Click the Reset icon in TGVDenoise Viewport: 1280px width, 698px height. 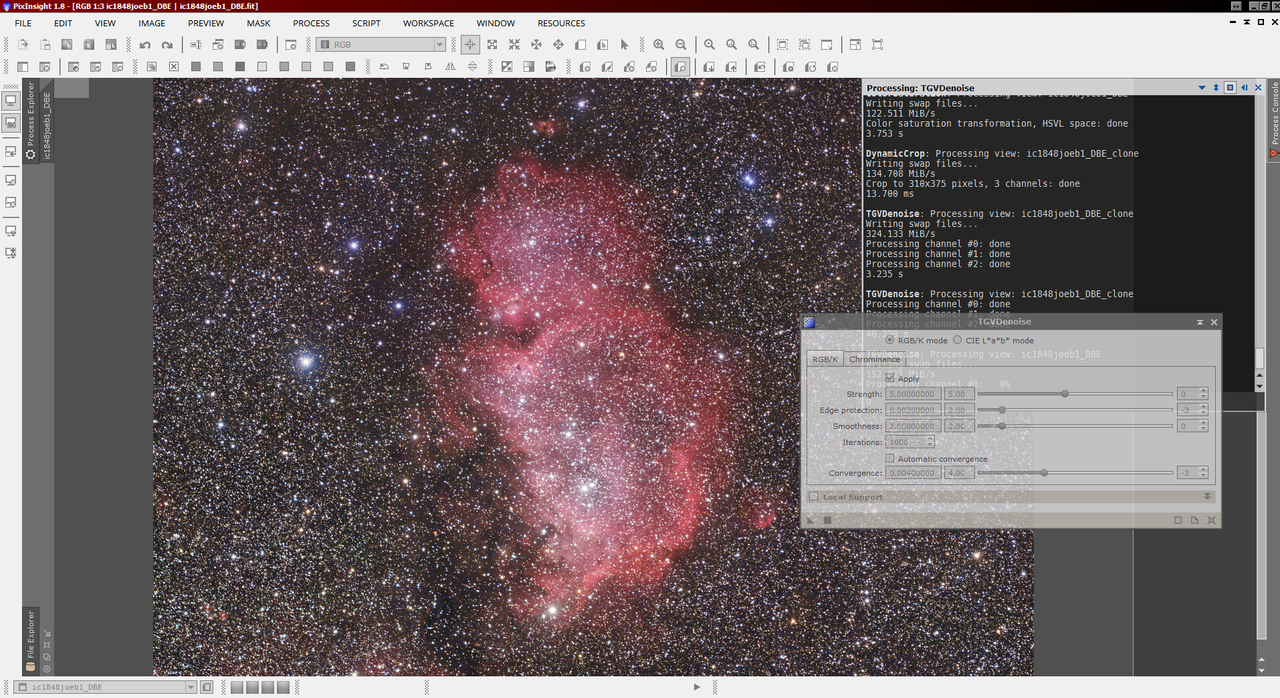click(1211, 520)
